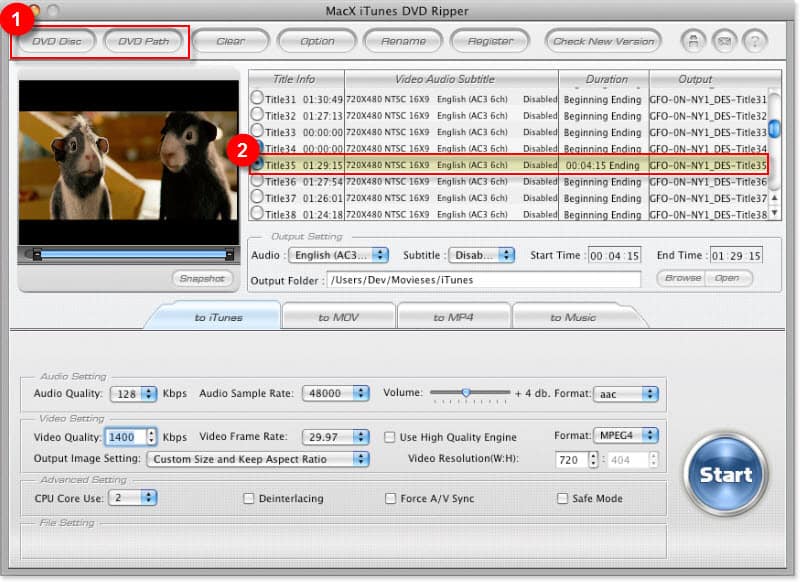Clear the current title list

coord(231,41)
